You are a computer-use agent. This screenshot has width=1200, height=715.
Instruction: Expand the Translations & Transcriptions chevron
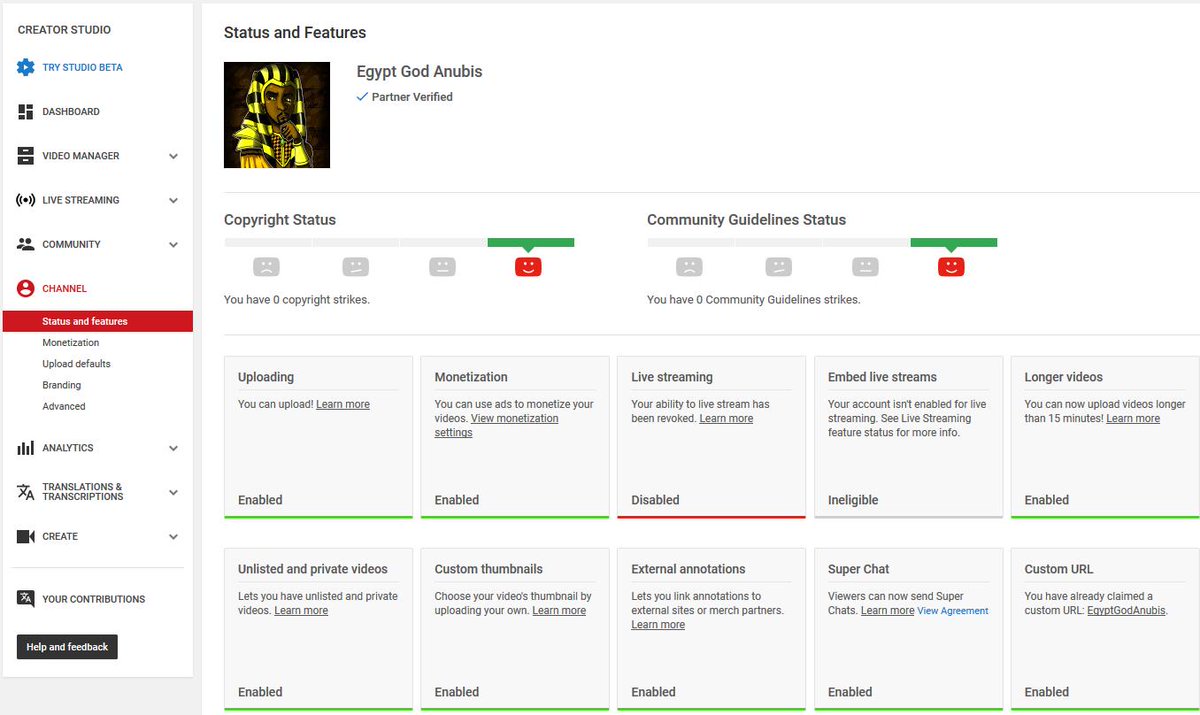click(173, 493)
